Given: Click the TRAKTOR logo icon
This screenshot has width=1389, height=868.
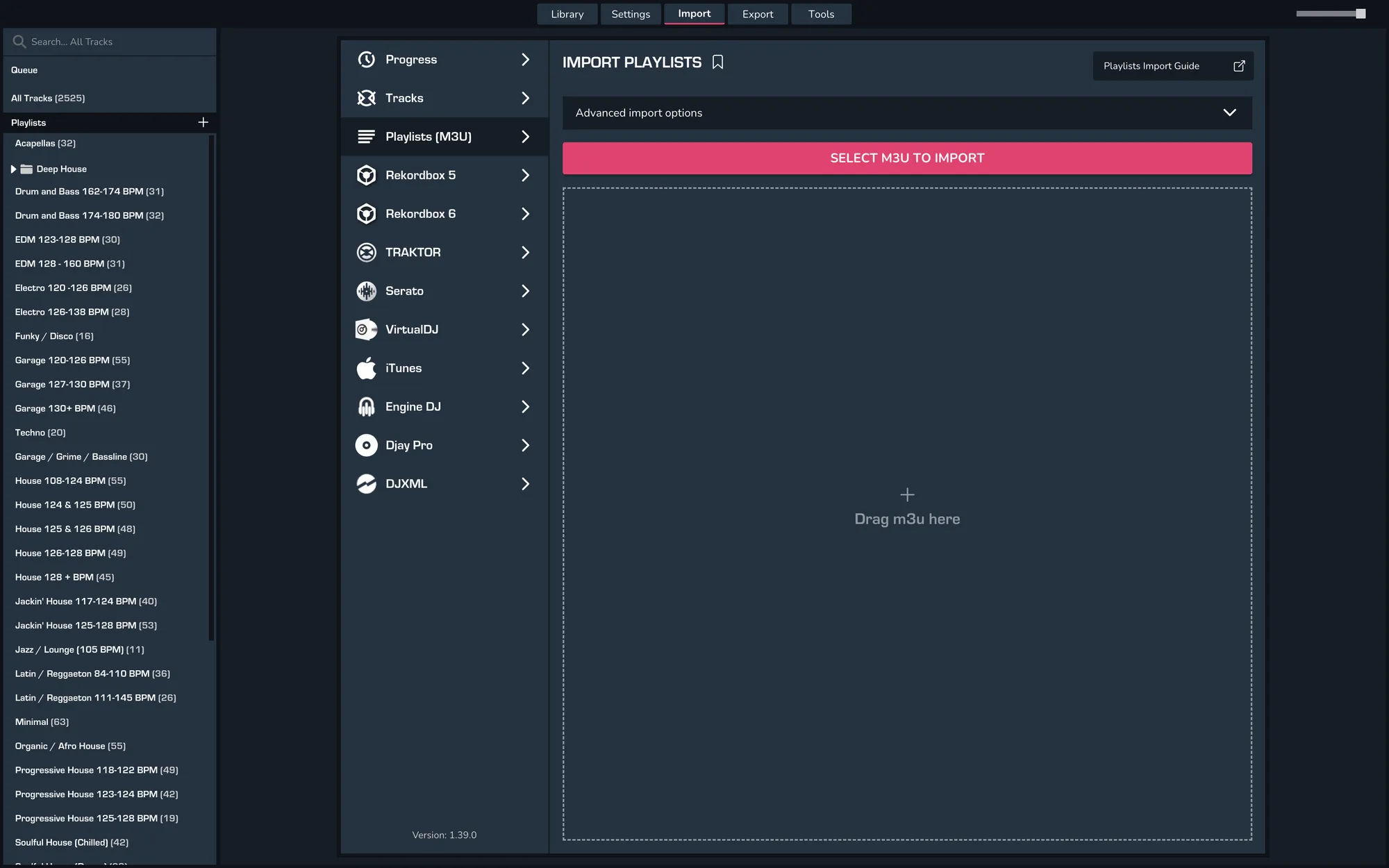Looking at the screenshot, I should click(366, 252).
